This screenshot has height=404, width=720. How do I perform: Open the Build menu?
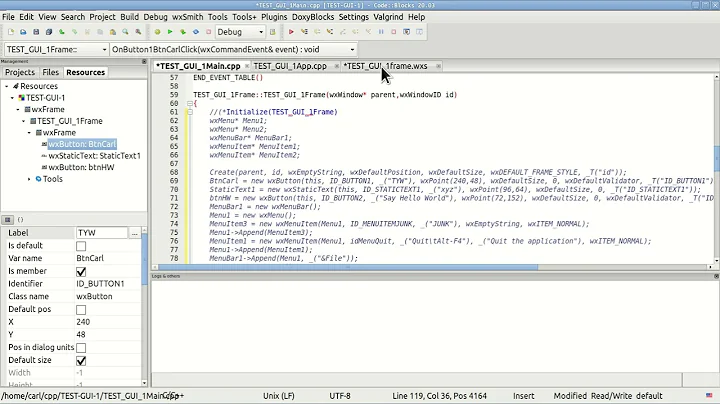[x=129, y=17]
